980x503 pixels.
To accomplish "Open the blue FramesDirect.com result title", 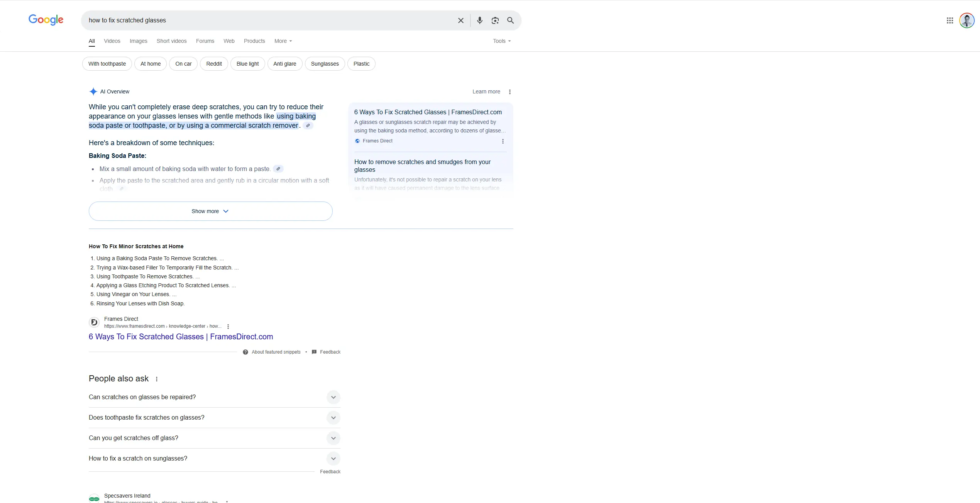I will click(x=181, y=337).
